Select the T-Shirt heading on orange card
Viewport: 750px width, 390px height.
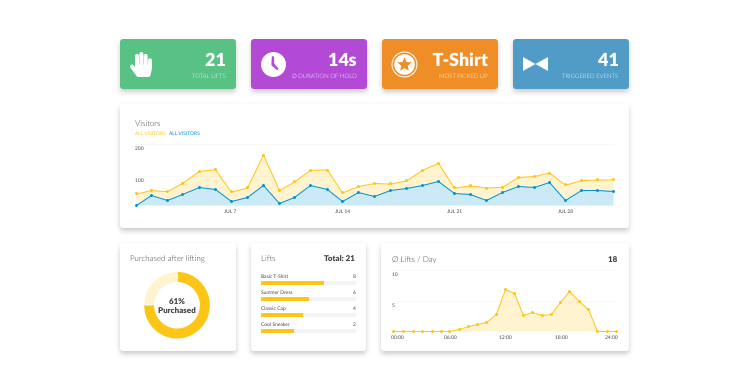460,60
